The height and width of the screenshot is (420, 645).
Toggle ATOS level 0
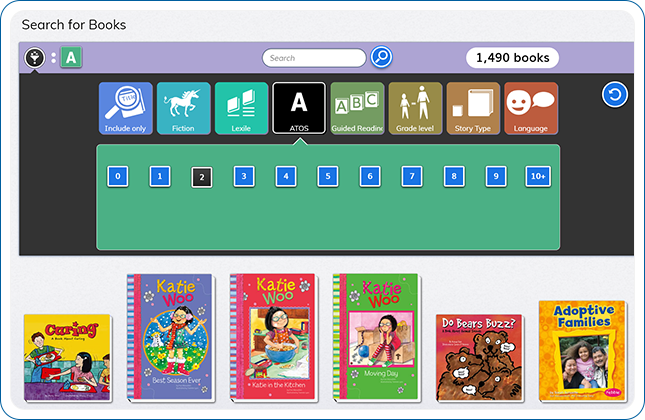tap(118, 176)
